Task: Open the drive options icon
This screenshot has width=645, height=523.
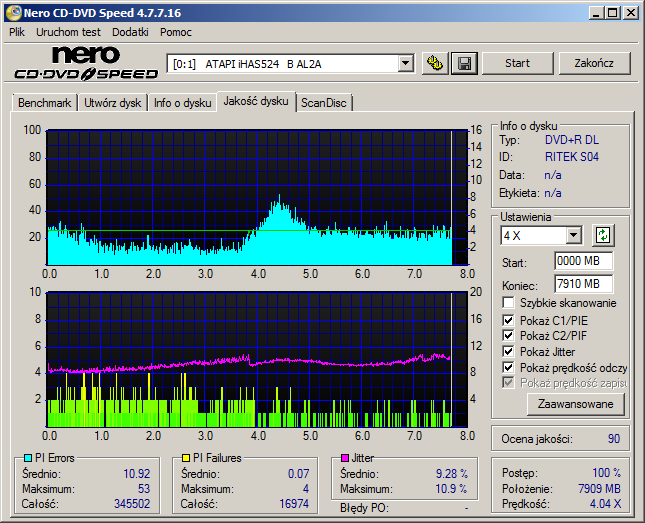Action: (435, 63)
